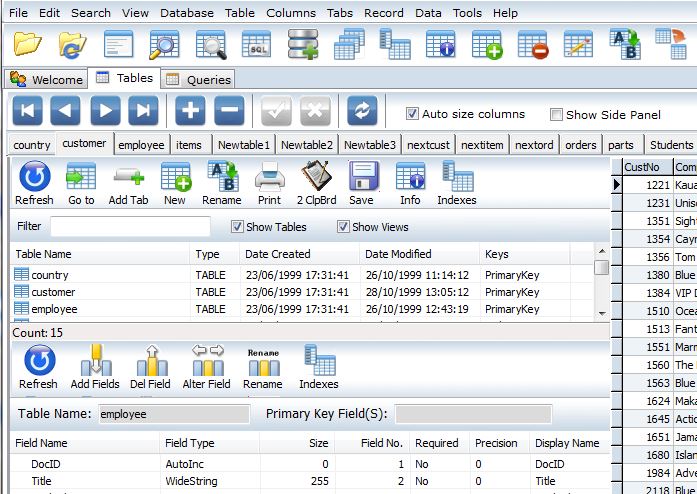This screenshot has width=697, height=494.
Task: Click the rename A-B icon in main toolbar
Action: pos(625,44)
